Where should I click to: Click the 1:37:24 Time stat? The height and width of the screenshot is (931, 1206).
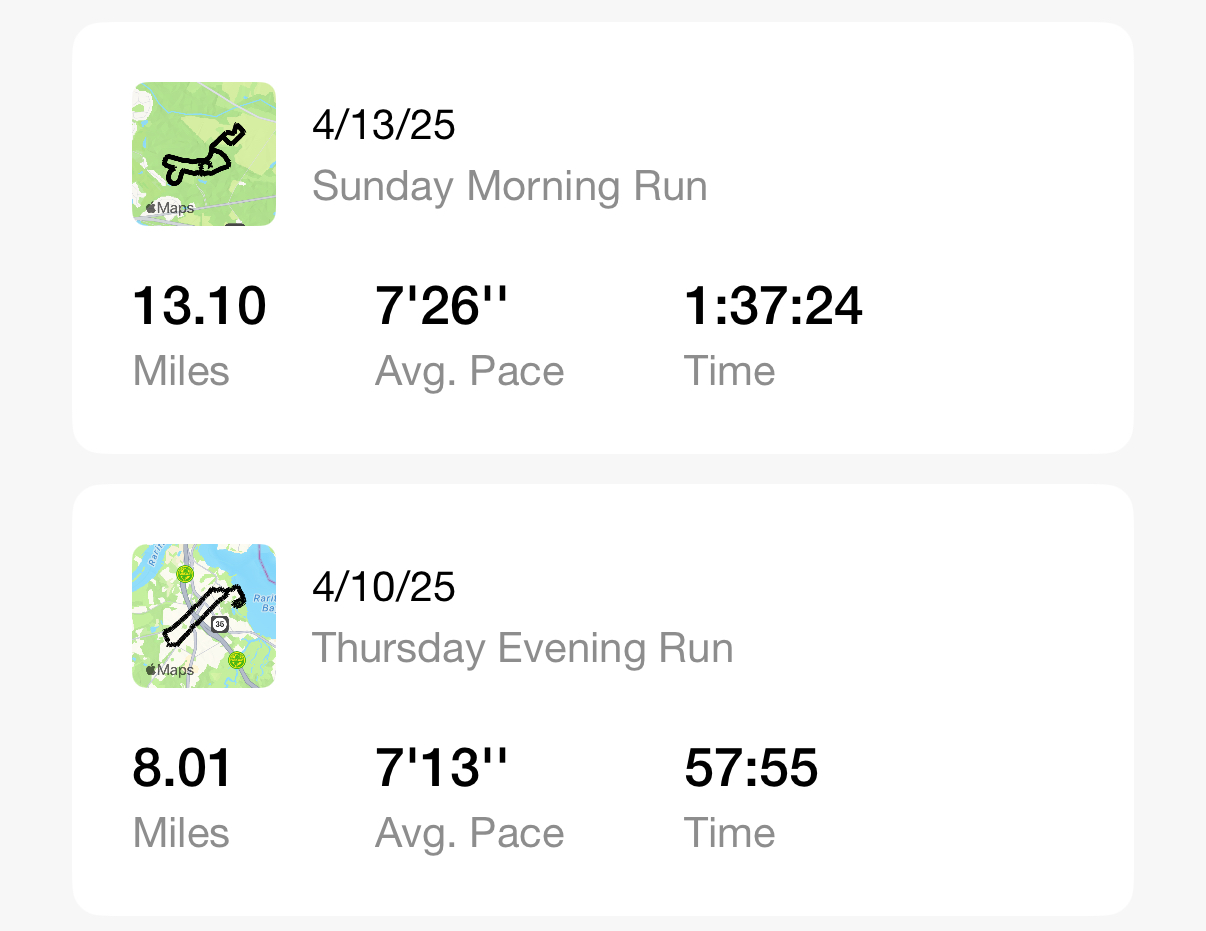tap(773, 335)
